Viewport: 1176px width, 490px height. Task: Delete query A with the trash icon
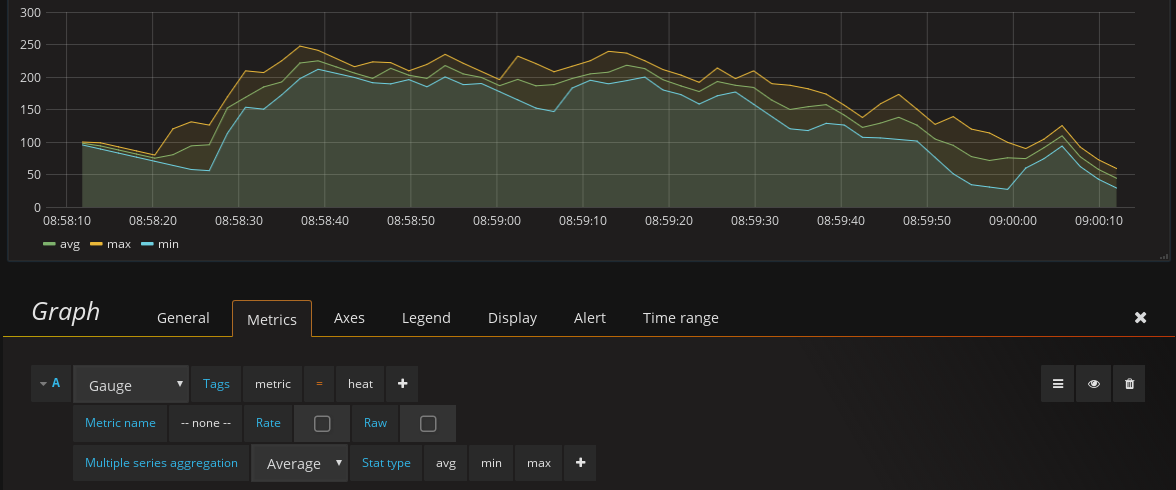coord(1130,383)
